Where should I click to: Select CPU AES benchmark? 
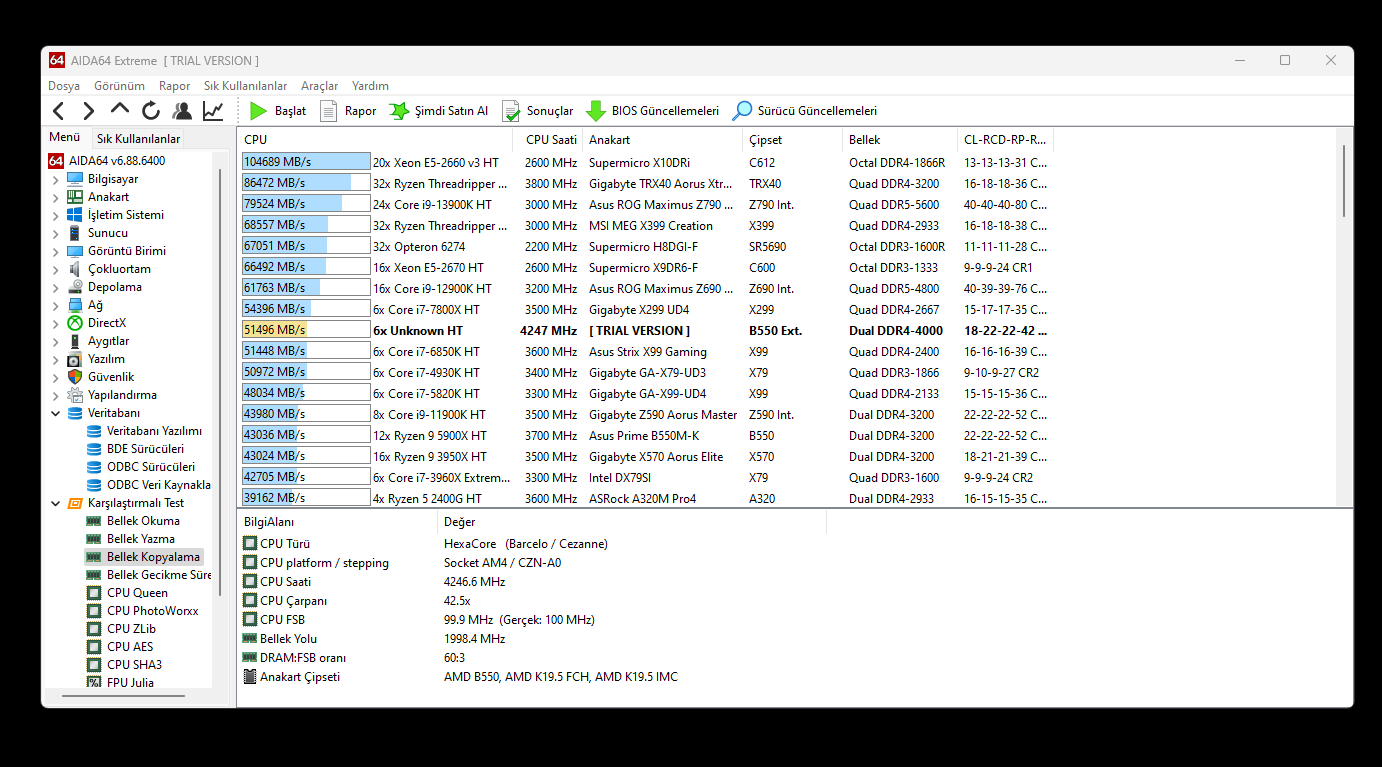(x=130, y=647)
